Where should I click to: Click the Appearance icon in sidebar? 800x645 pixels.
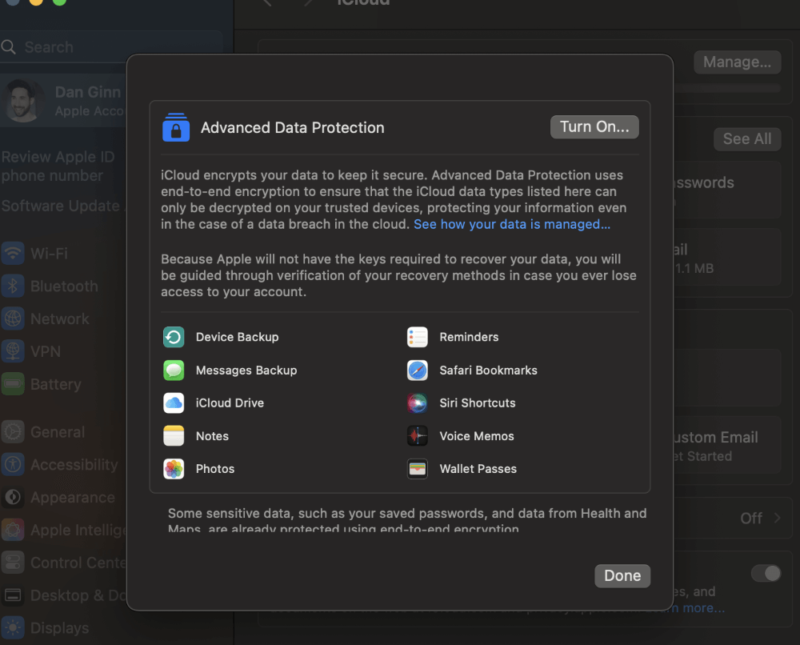click(x=13, y=497)
